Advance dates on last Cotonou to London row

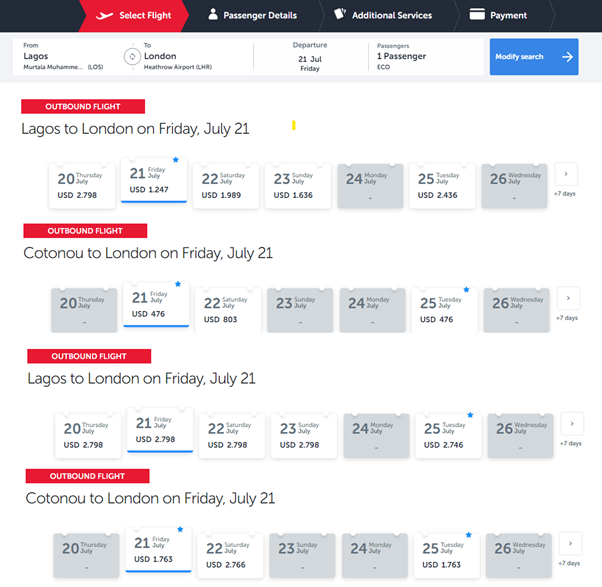570,544
